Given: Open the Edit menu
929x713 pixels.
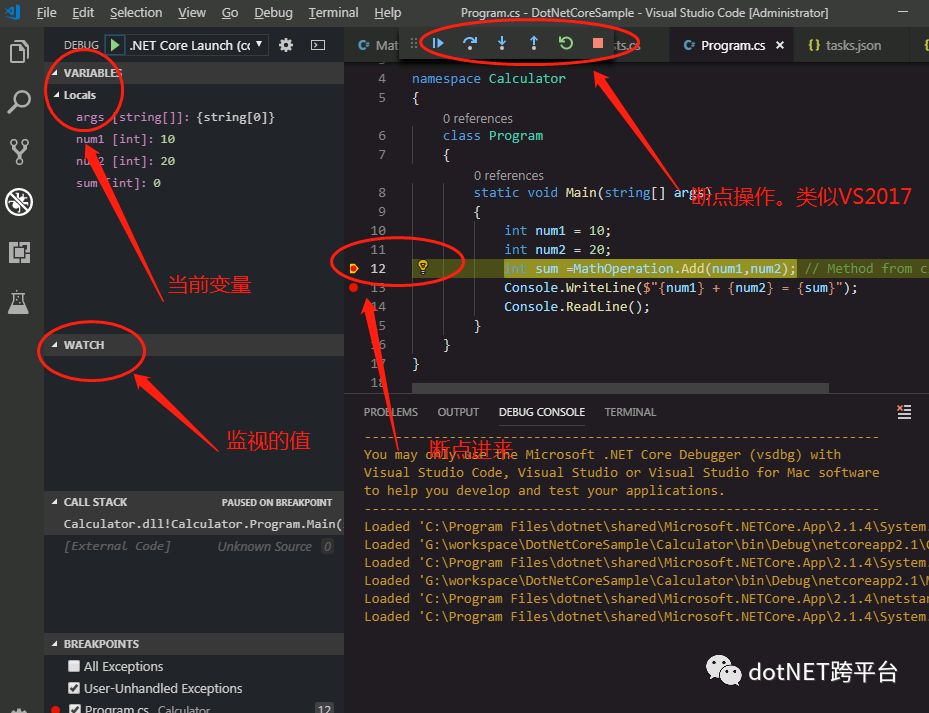Looking at the screenshot, I should tap(83, 12).
